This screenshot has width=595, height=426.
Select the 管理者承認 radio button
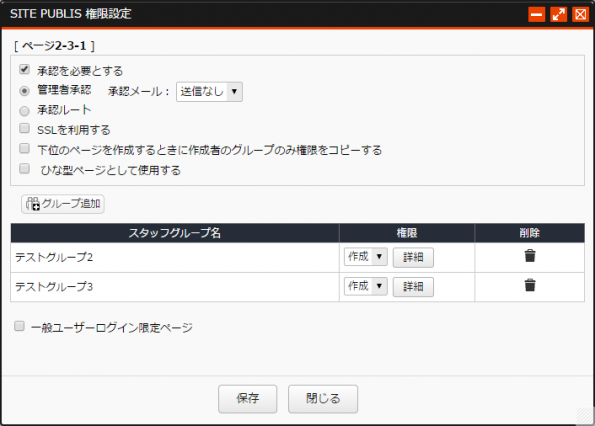click(24, 91)
